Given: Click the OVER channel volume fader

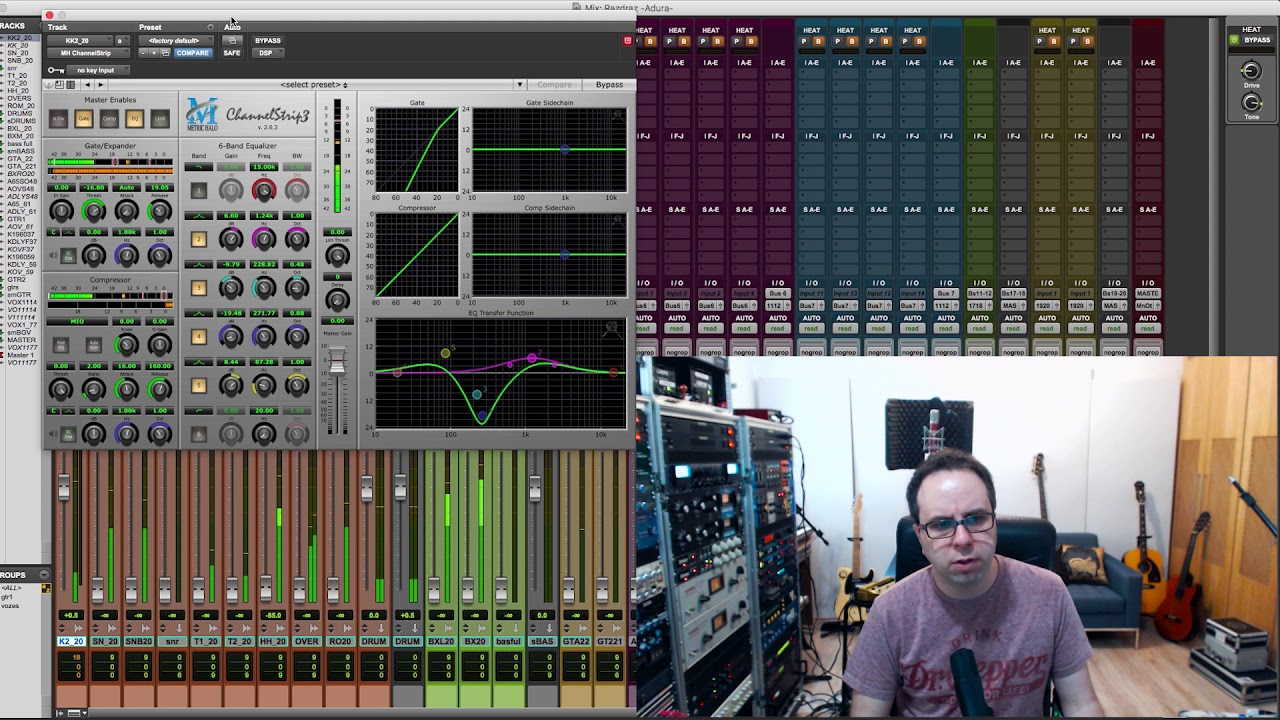Looking at the screenshot, I should [x=299, y=588].
